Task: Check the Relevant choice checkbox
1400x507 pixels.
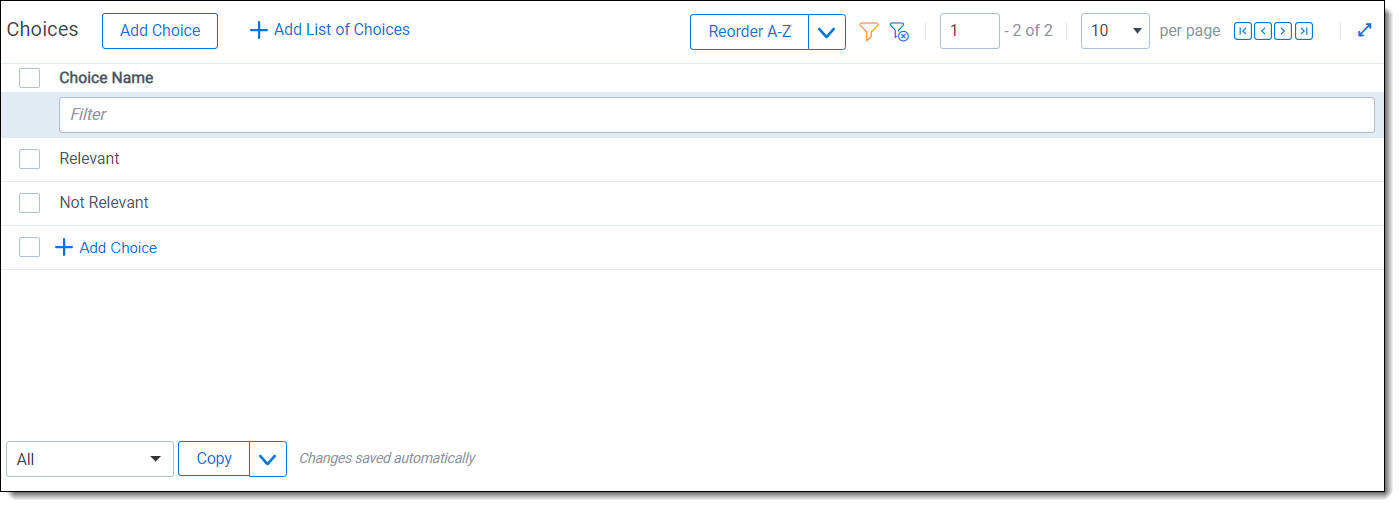Action: coord(30,159)
